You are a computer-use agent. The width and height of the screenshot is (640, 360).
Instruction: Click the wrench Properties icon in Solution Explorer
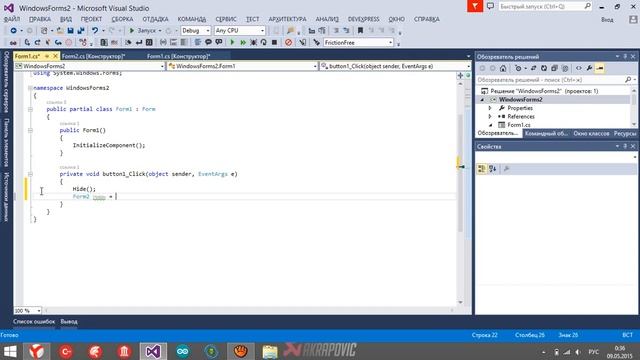589,69
